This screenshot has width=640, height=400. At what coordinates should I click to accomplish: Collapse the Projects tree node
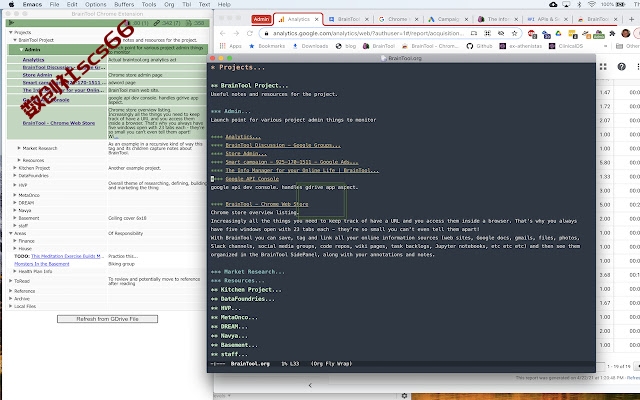(x=11, y=32)
